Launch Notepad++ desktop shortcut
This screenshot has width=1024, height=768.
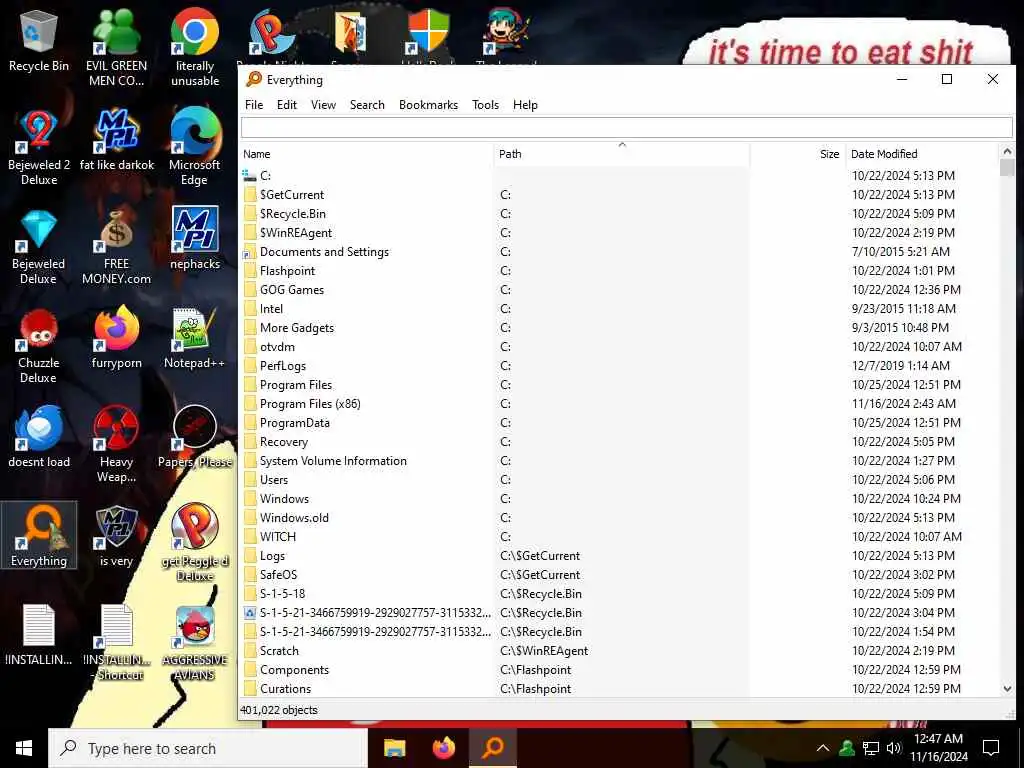pos(195,338)
